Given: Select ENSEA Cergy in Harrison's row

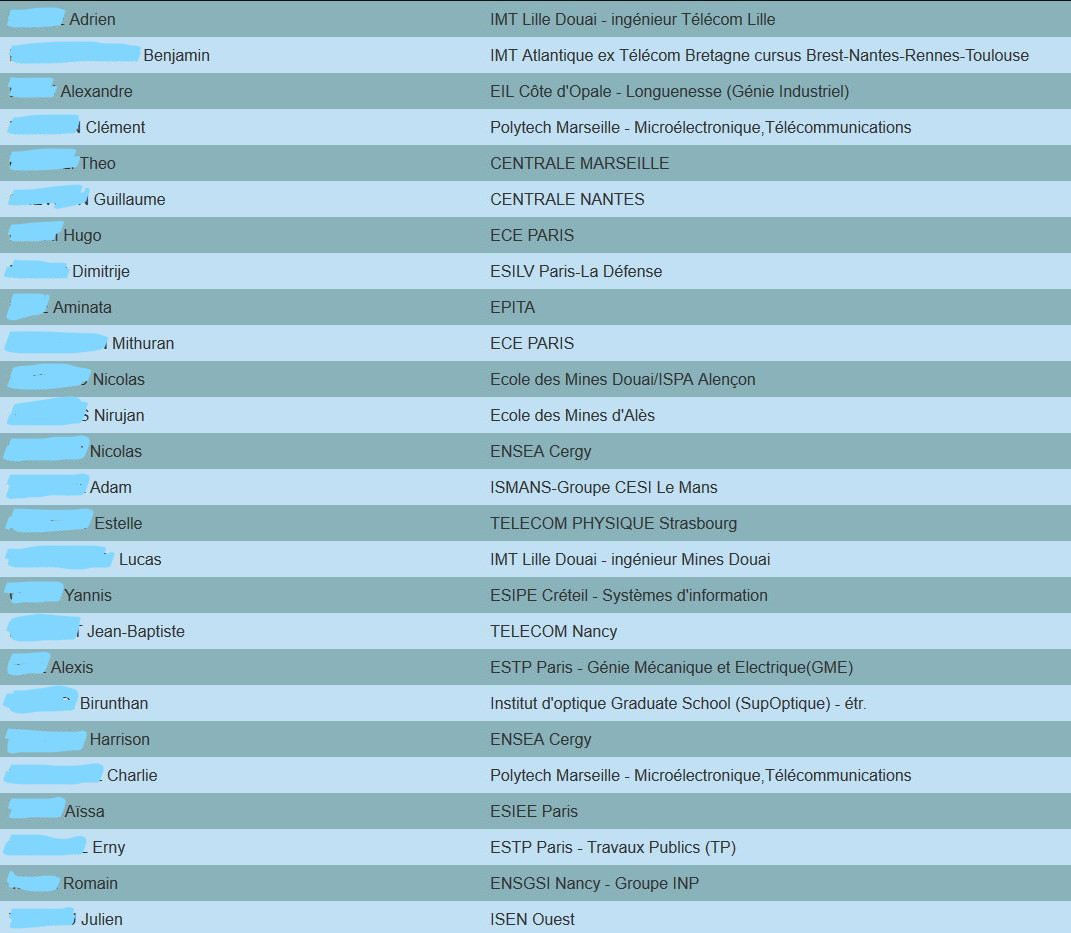Looking at the screenshot, I should click(x=541, y=740).
